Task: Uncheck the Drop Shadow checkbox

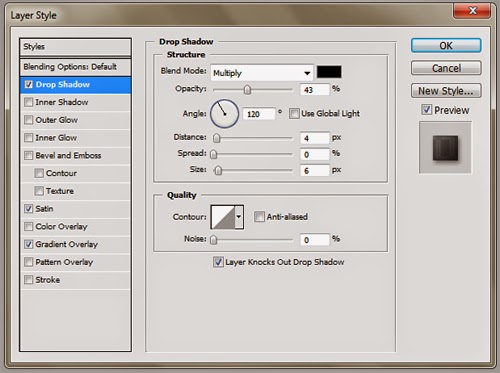Action: tap(29, 85)
